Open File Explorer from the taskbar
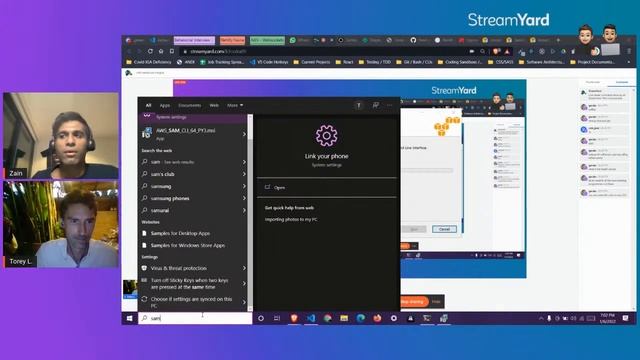The width and height of the screenshot is (640, 360). coord(344,318)
